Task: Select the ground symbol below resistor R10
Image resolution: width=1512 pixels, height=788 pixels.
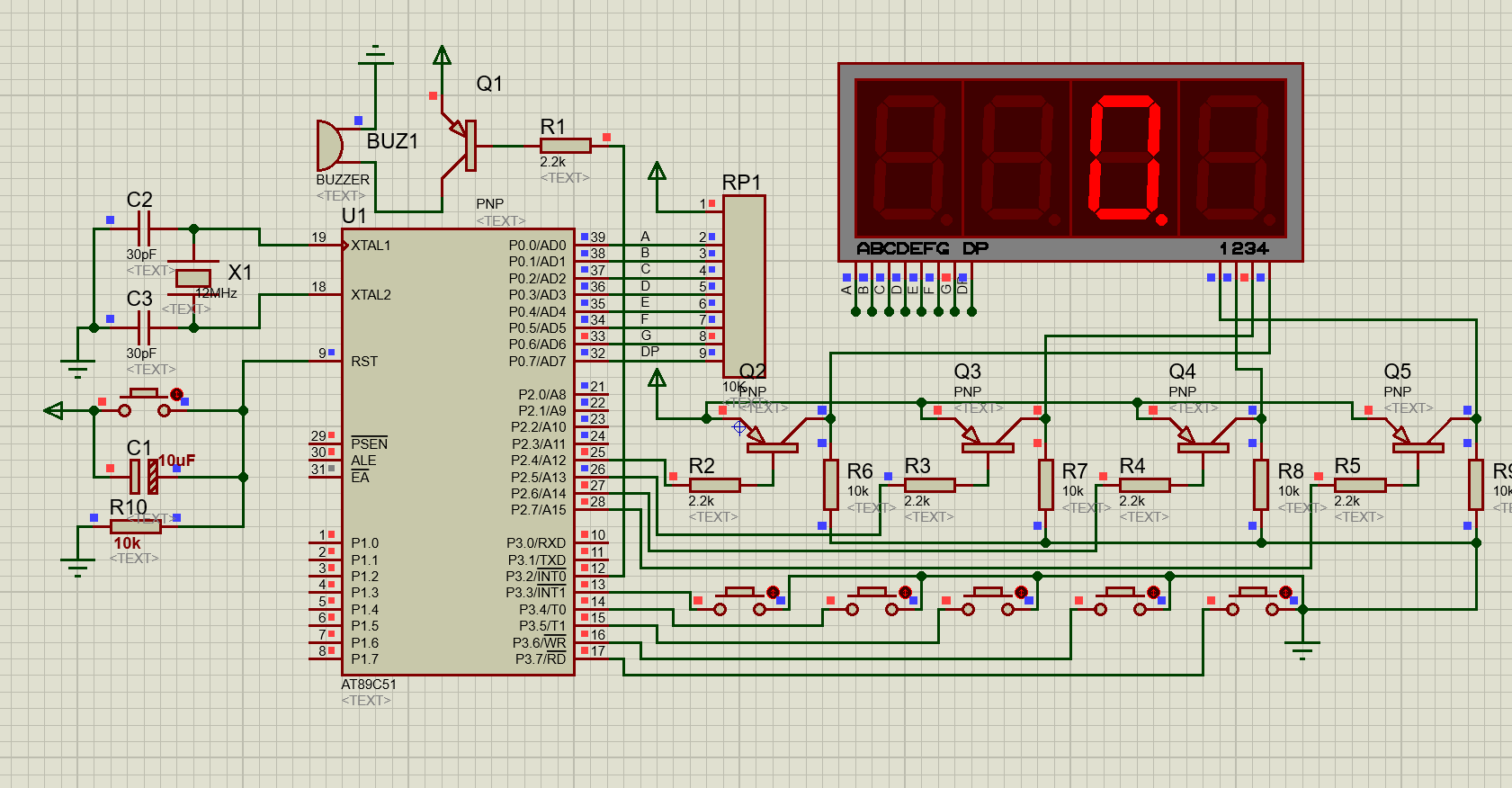Action: tap(78, 566)
